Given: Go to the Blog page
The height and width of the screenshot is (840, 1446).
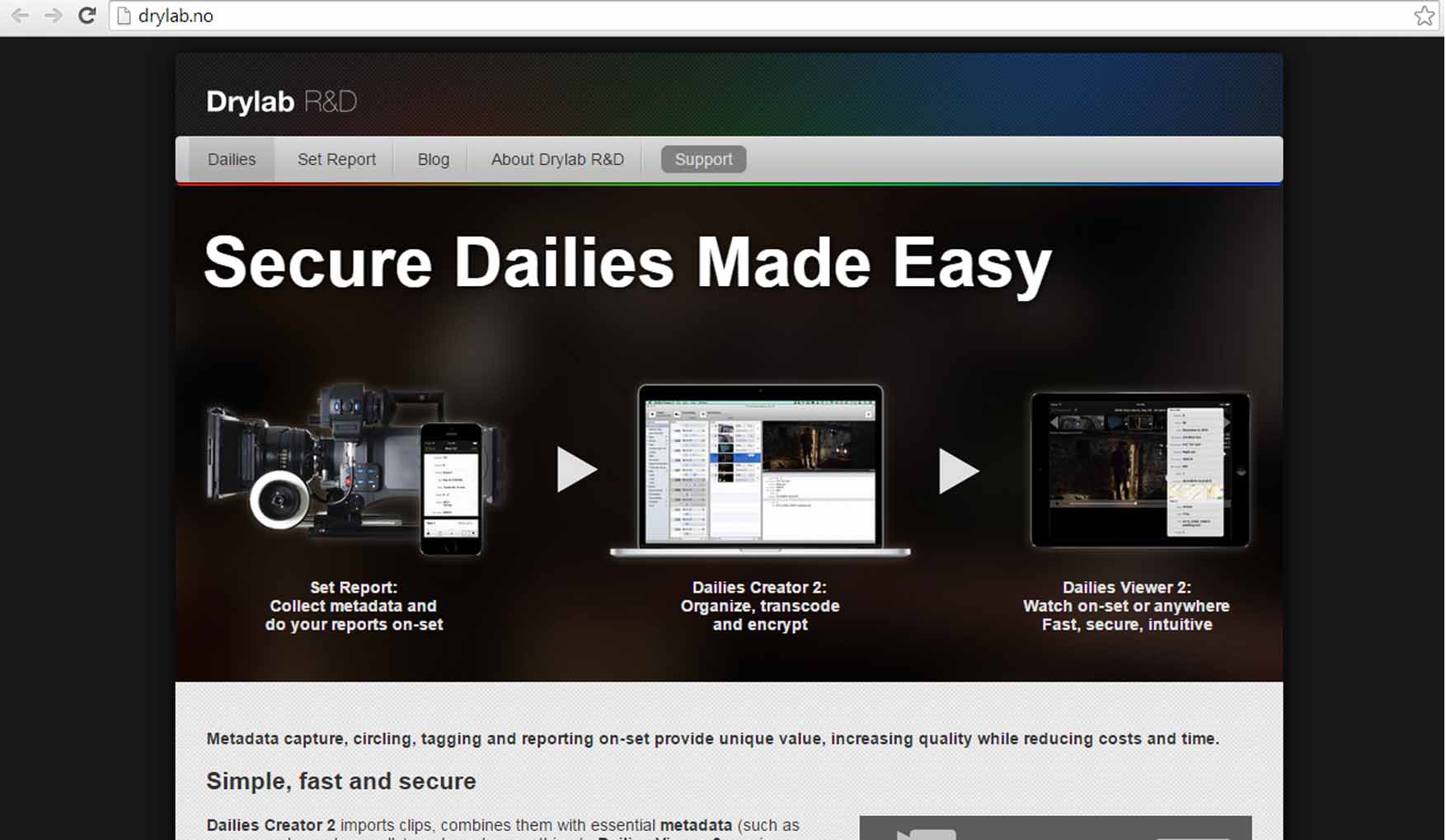Looking at the screenshot, I should coord(433,159).
